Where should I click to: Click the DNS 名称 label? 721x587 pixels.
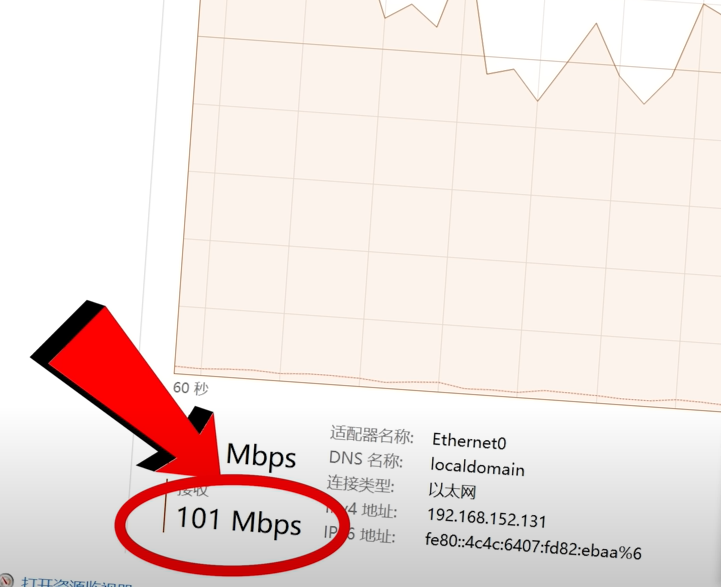[366, 459]
